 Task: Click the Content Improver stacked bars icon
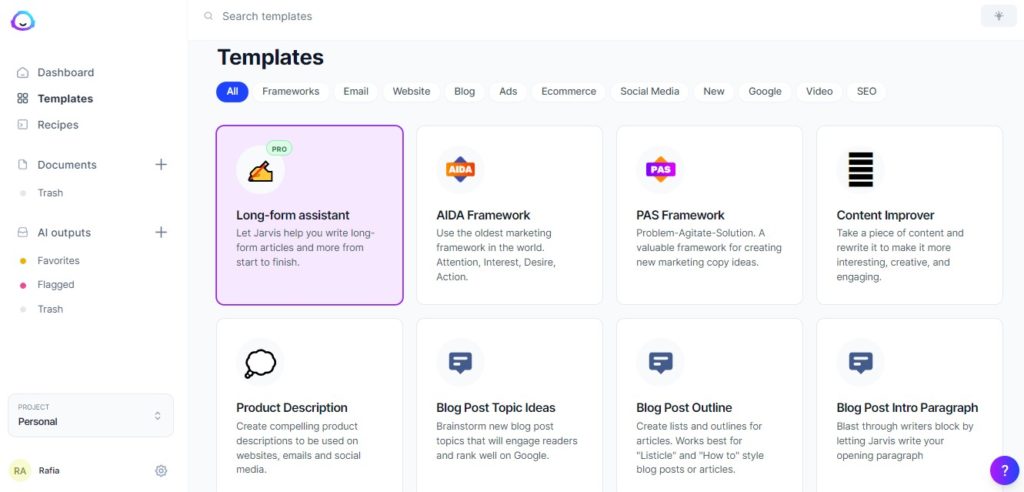click(861, 170)
